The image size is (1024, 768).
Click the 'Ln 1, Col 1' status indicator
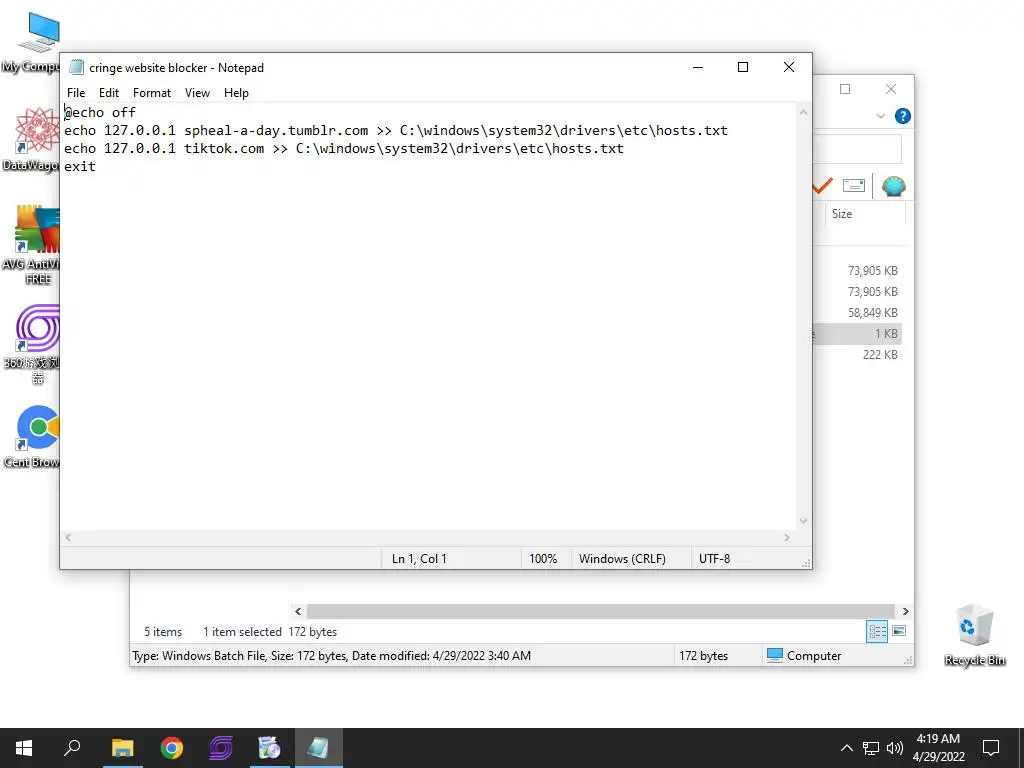419,559
